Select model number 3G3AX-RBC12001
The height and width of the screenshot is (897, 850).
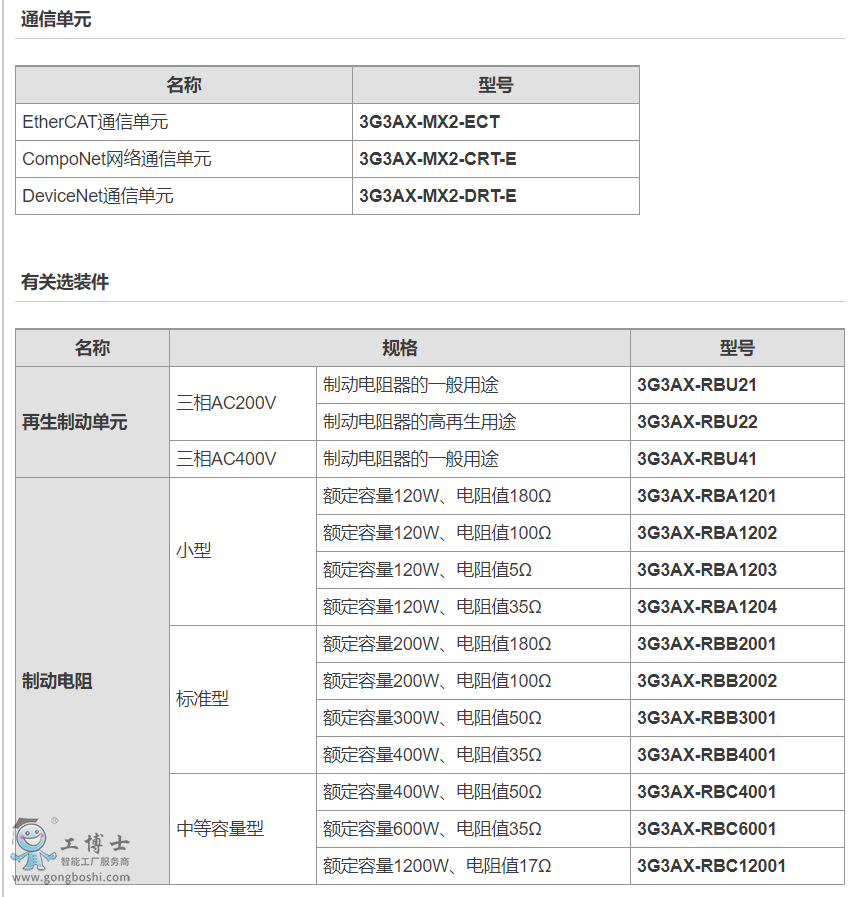click(712, 866)
